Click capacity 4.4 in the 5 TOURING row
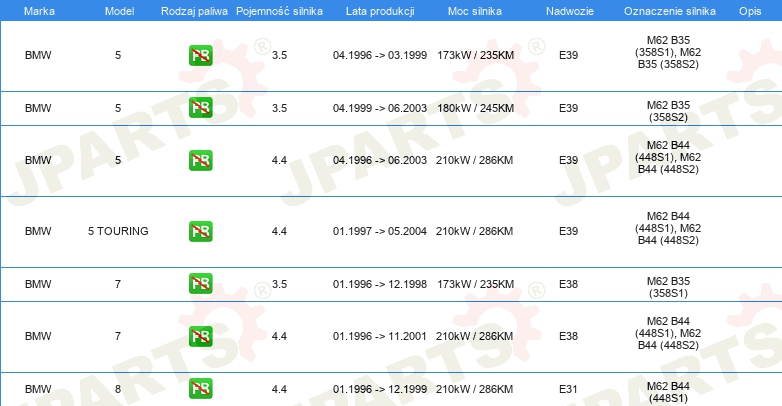 click(x=279, y=231)
